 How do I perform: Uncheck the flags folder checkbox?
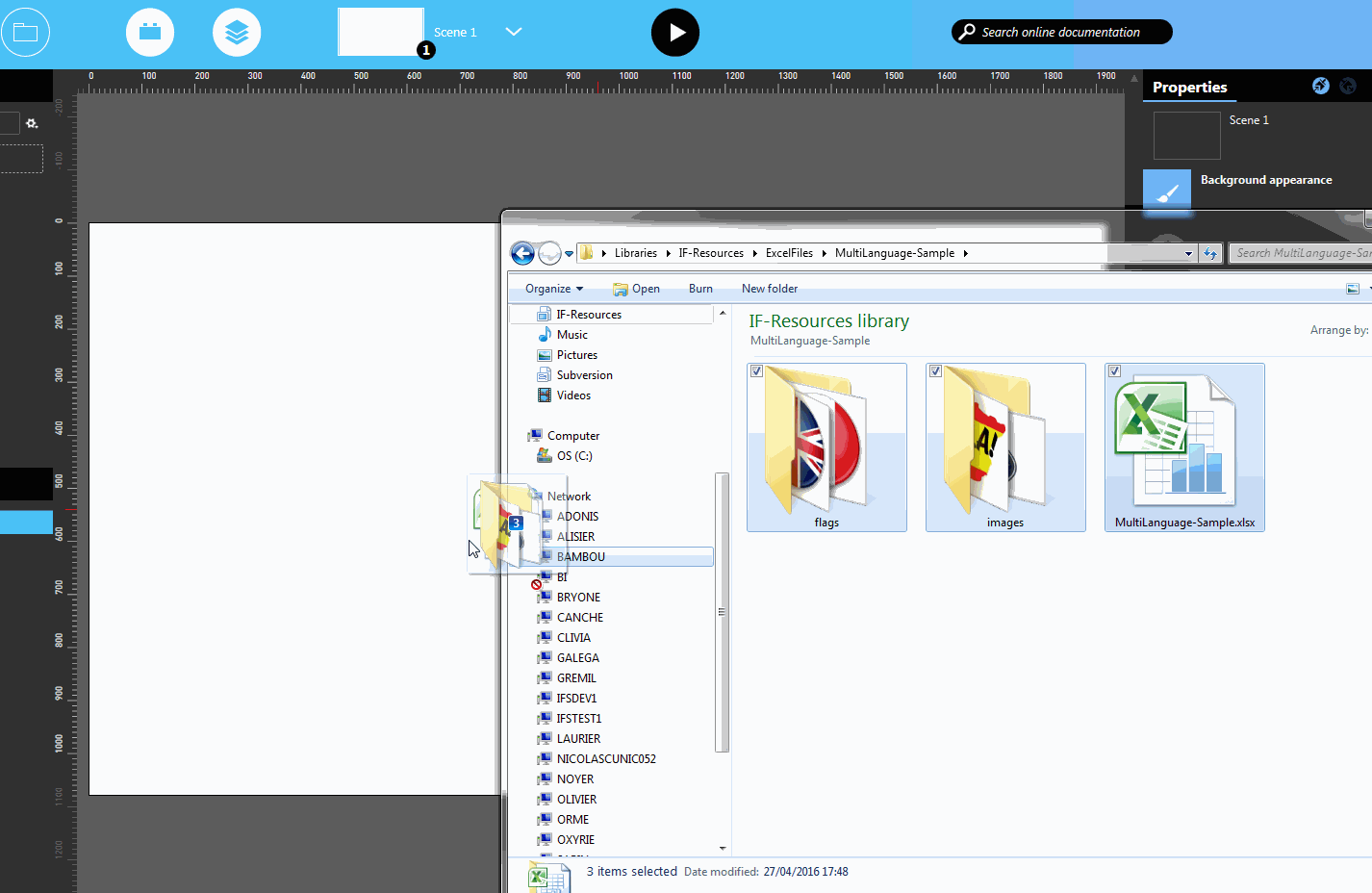coord(757,371)
